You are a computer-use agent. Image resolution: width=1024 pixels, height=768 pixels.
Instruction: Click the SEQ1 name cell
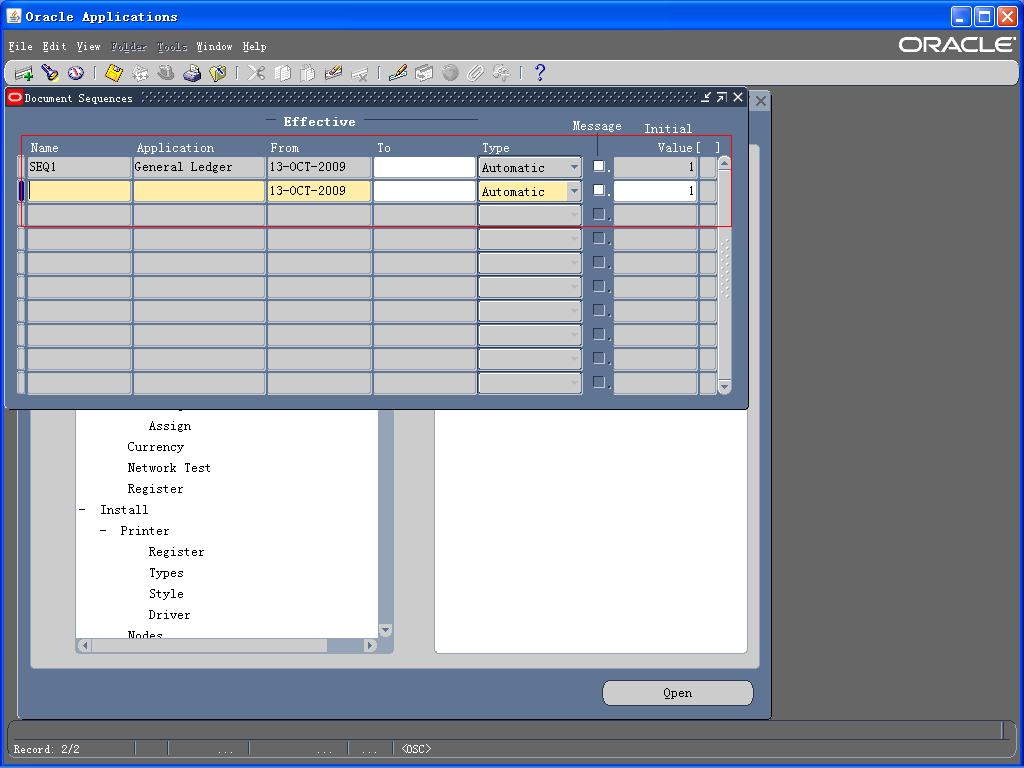tap(79, 167)
